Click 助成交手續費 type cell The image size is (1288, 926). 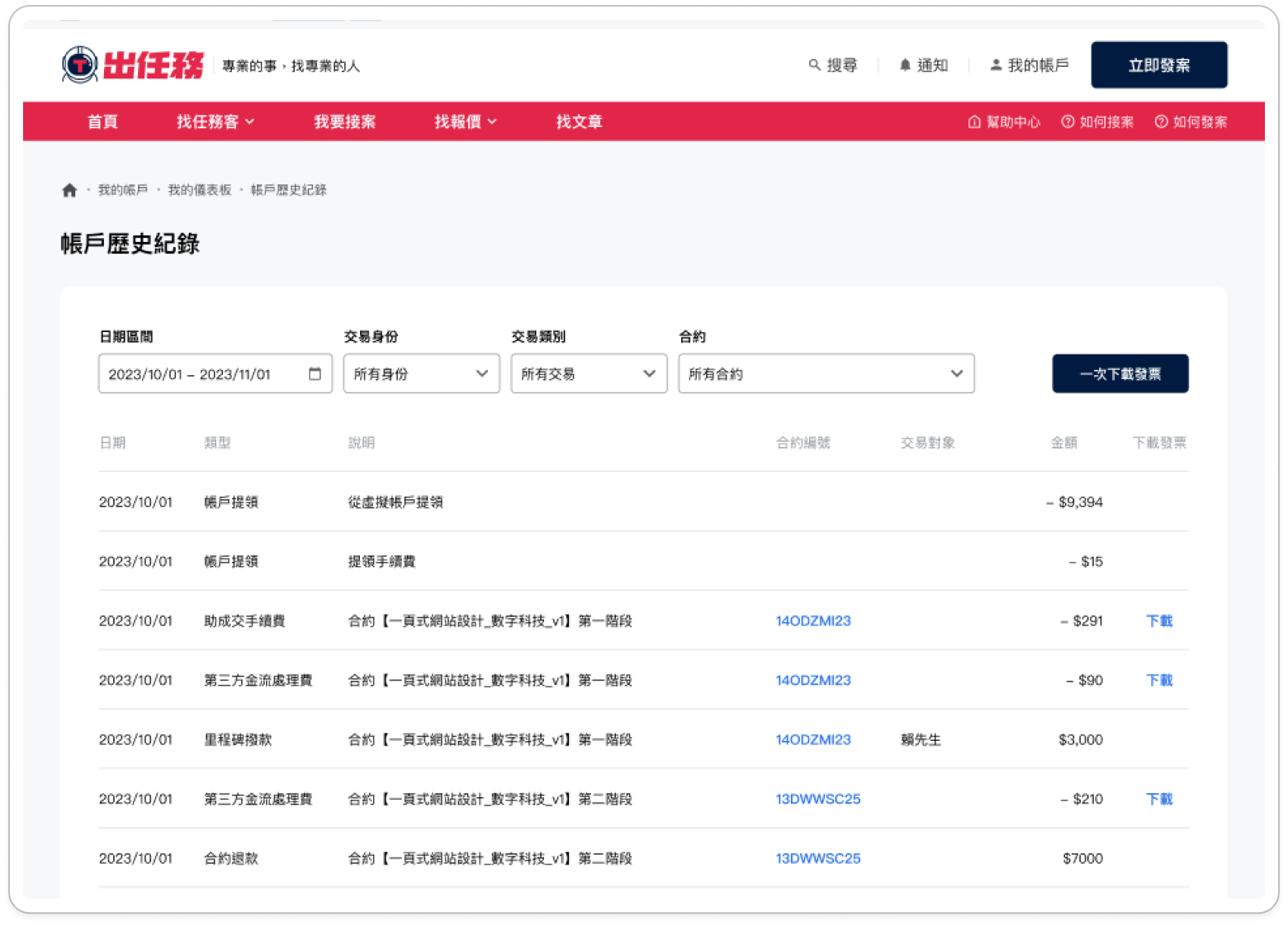pyautogui.click(x=244, y=621)
